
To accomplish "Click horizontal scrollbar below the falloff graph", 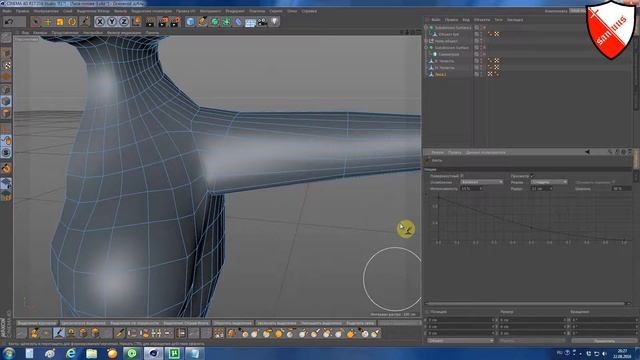I will [x=525, y=304].
